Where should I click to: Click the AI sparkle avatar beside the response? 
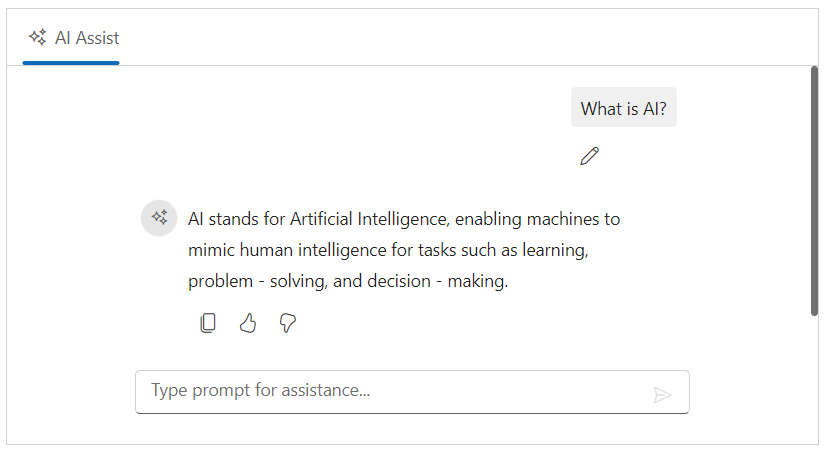[x=159, y=218]
